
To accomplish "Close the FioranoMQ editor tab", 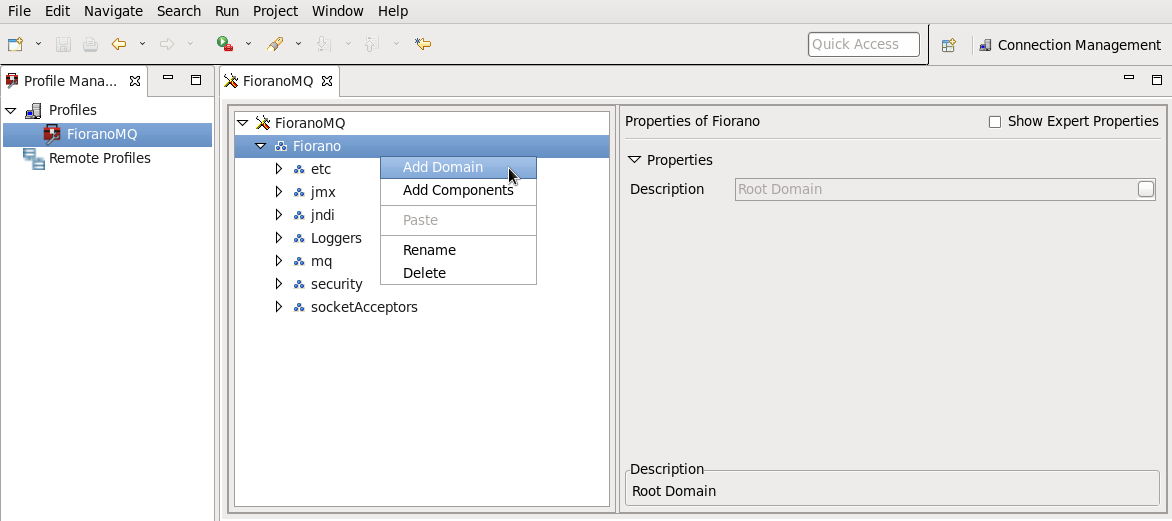I will [327, 81].
